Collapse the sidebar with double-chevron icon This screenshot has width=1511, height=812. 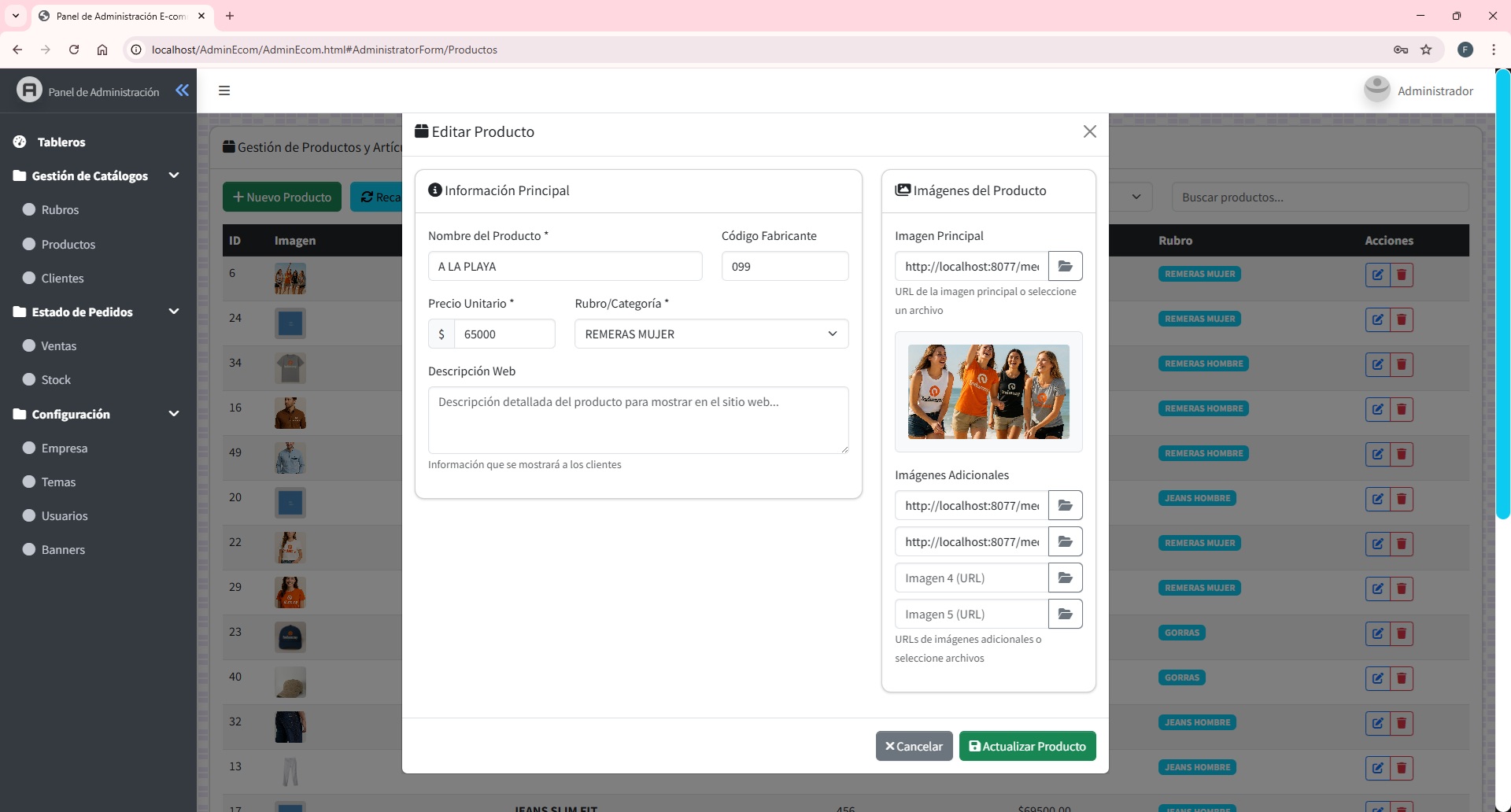pyautogui.click(x=183, y=90)
